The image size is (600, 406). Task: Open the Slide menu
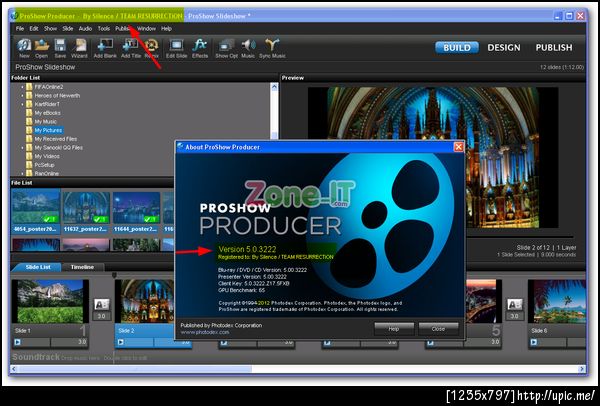tap(68, 29)
